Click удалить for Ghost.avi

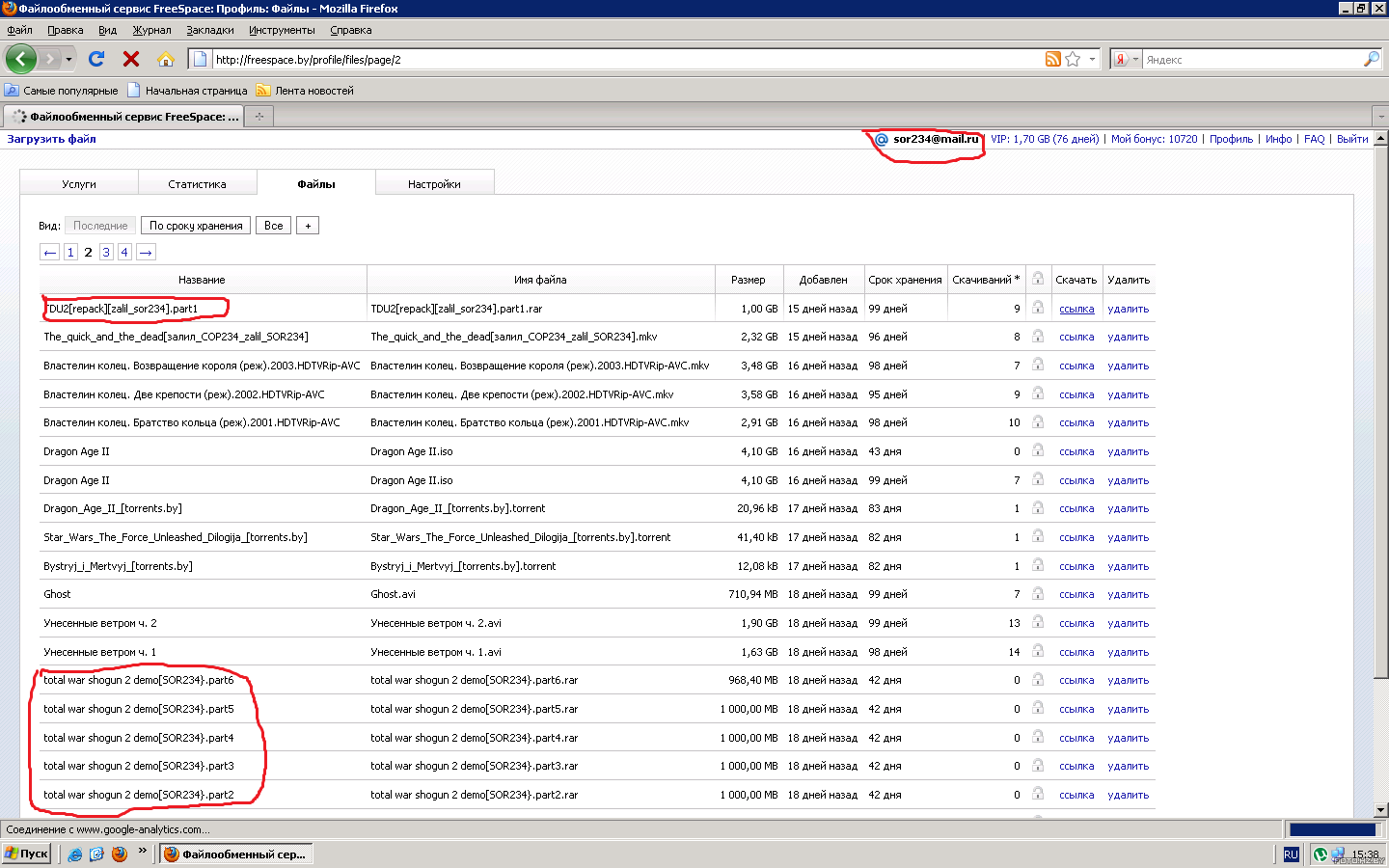click(x=1128, y=594)
